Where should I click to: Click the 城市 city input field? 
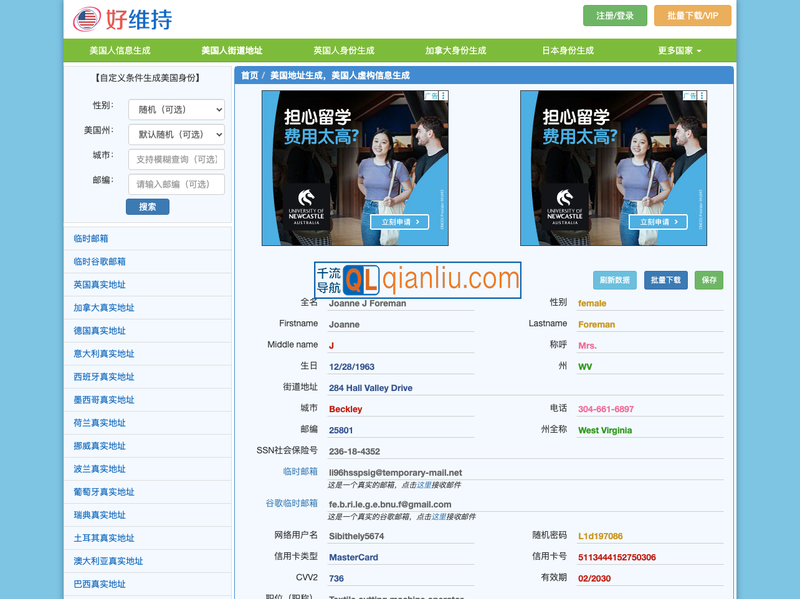tap(176, 160)
